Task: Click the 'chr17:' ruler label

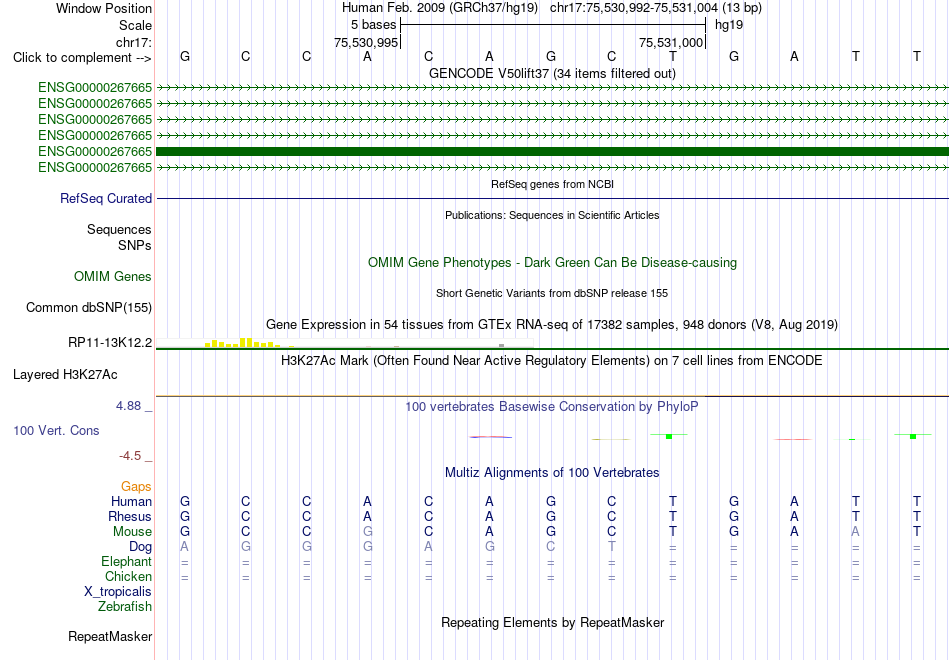Action: [x=134, y=42]
